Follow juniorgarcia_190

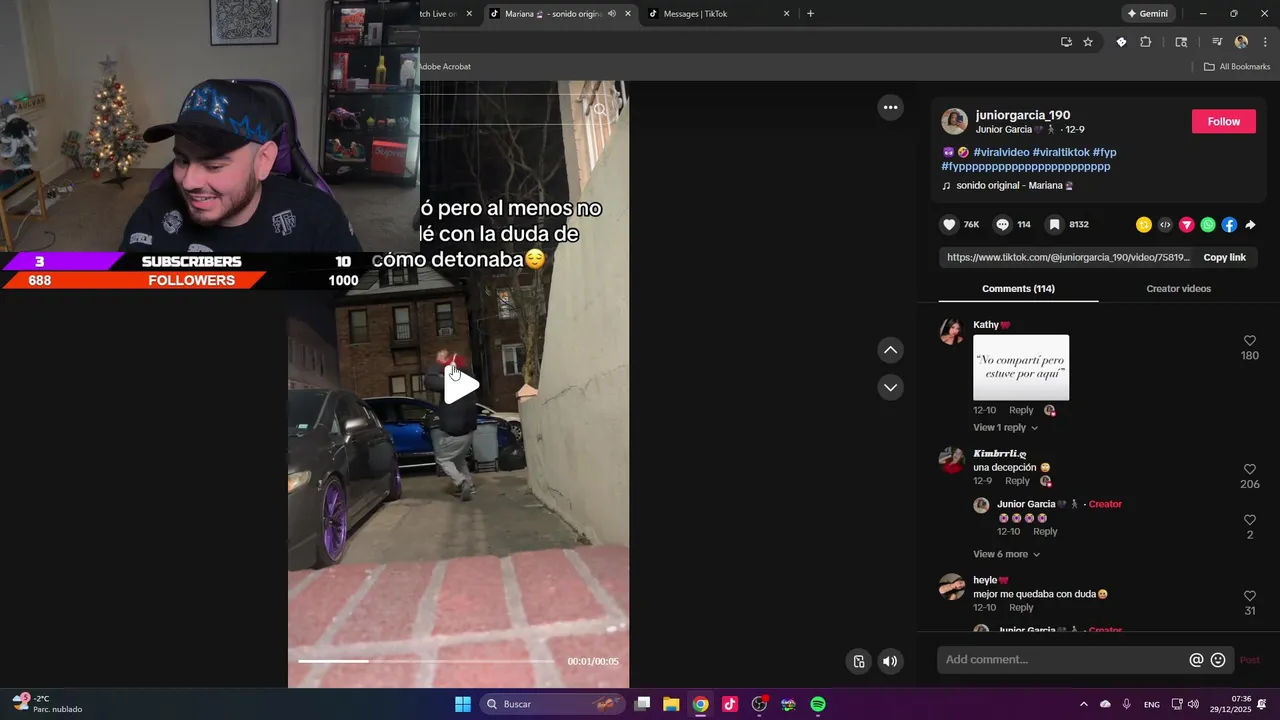[x=1223, y=121]
